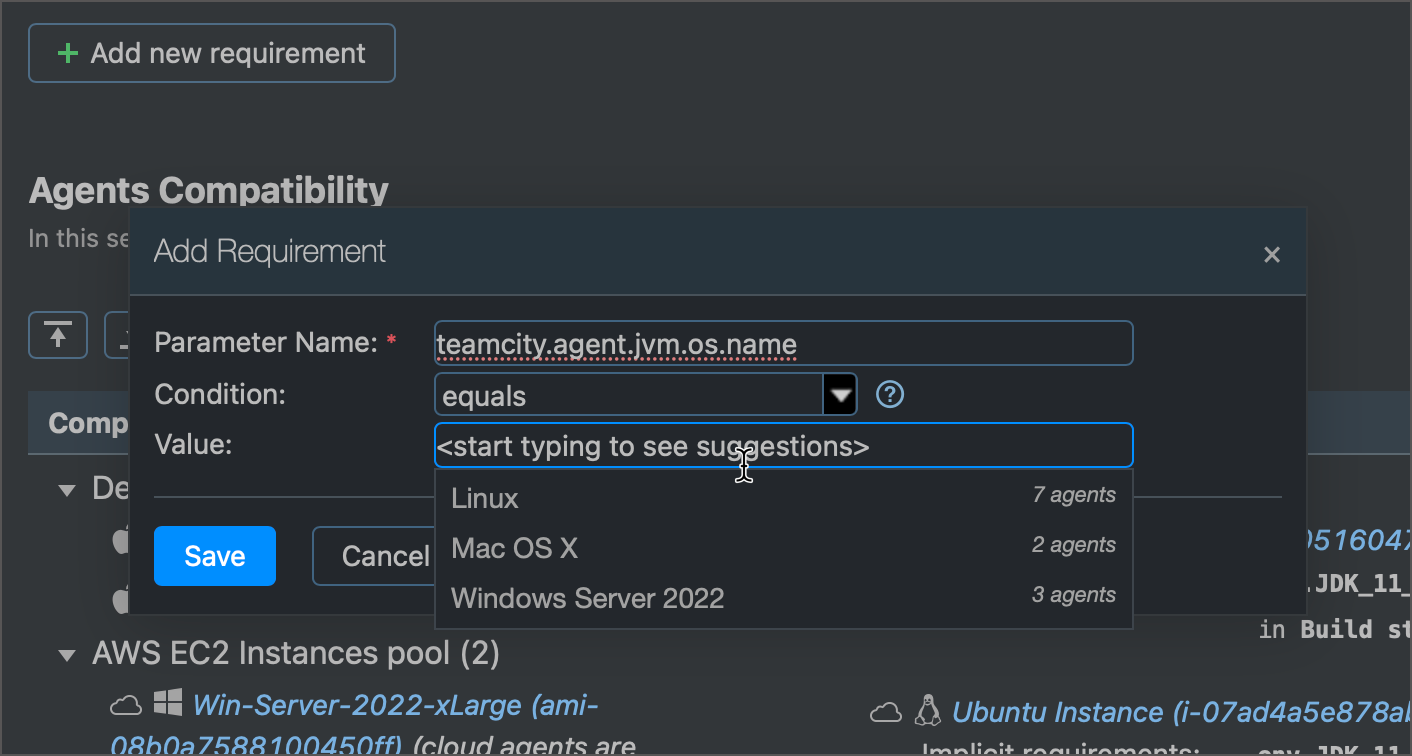This screenshot has height=756, width=1412.
Task: Collapse the AWS EC2 Instances pool section
Action: pyautogui.click(x=66, y=653)
